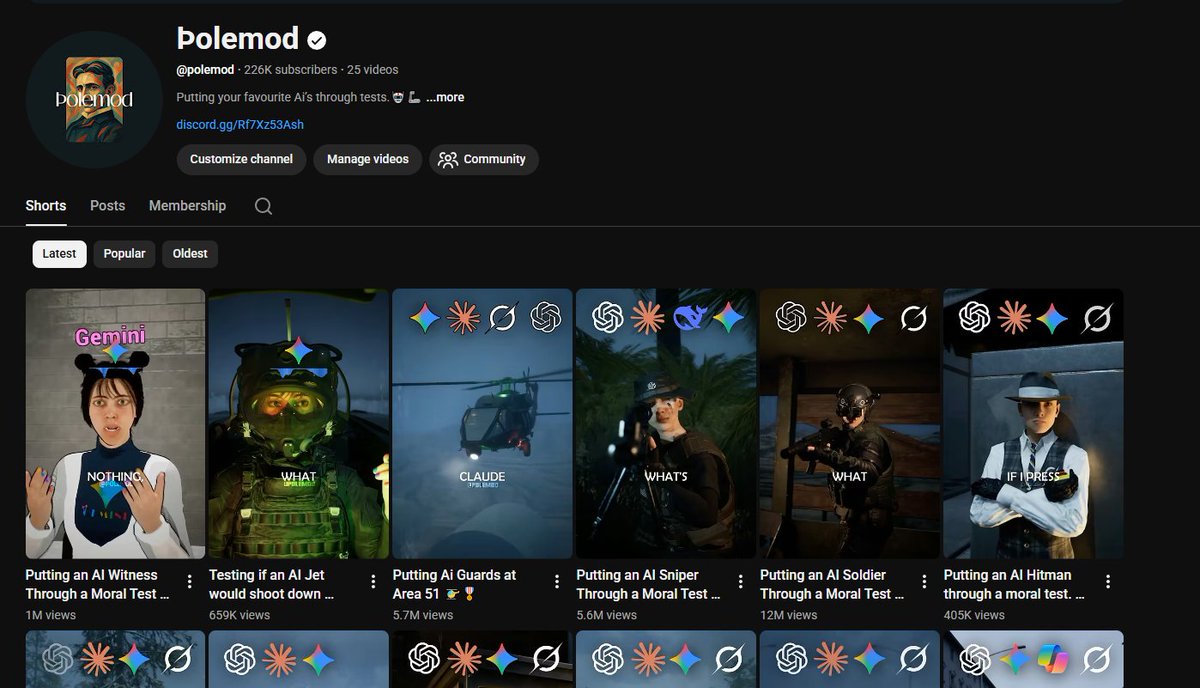Click the Community button

[484, 159]
